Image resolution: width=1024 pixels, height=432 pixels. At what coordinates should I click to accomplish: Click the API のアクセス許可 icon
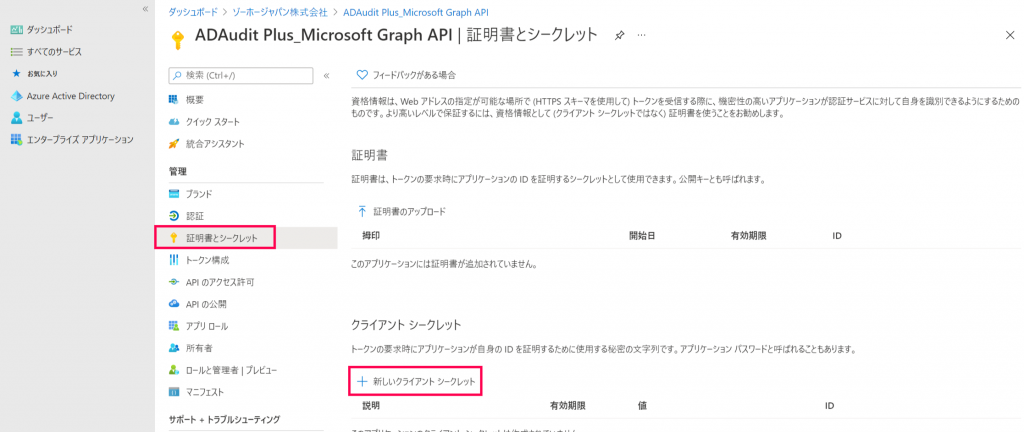174,282
